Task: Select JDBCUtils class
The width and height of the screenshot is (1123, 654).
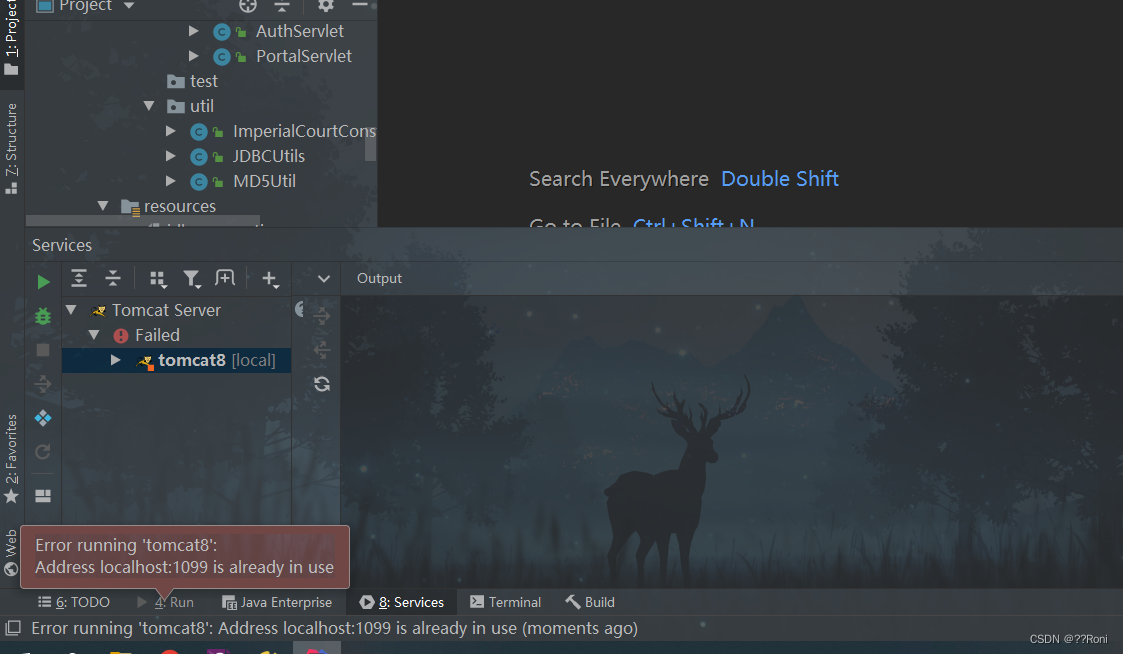Action: click(x=269, y=156)
